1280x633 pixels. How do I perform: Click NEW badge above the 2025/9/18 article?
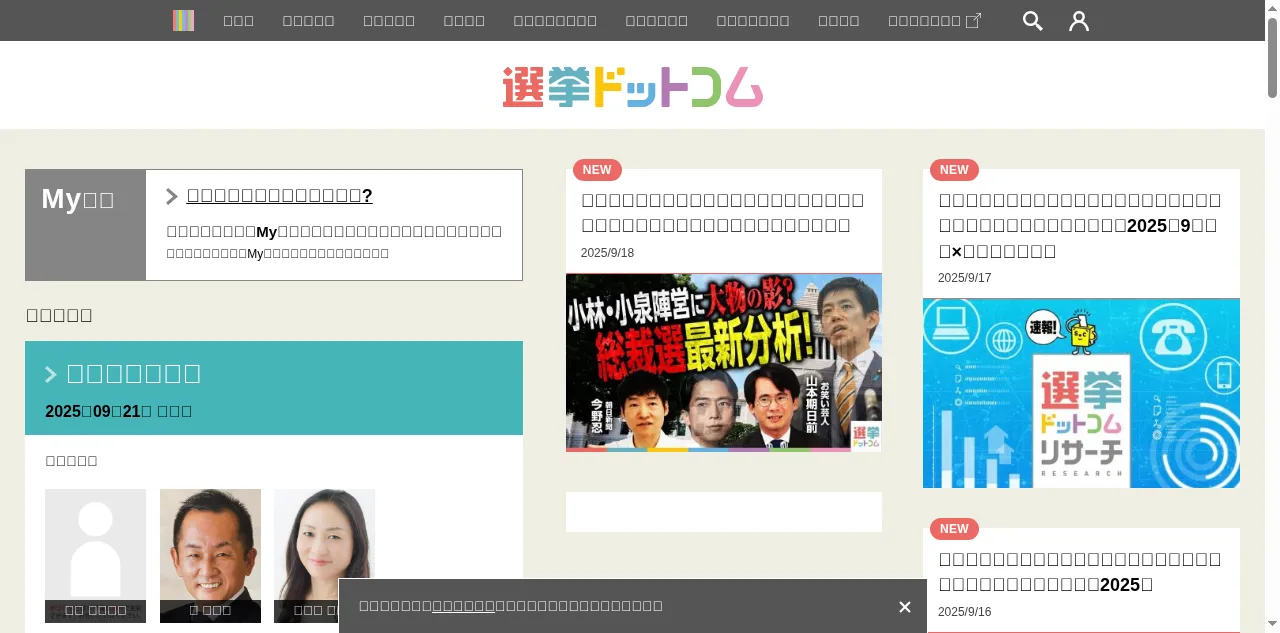click(x=597, y=170)
